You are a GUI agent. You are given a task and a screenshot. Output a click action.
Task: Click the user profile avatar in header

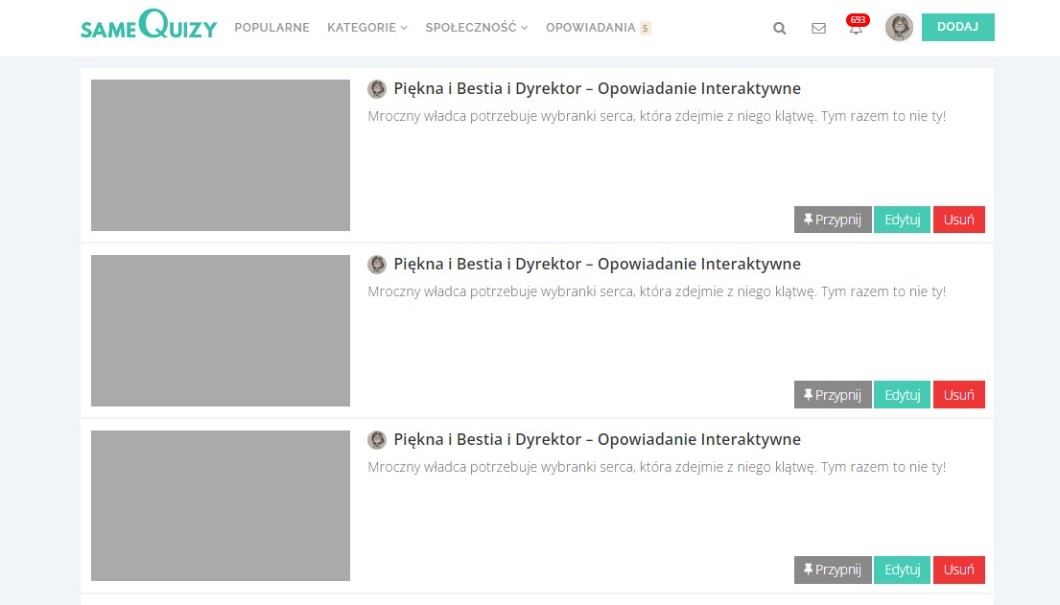pyautogui.click(x=899, y=27)
